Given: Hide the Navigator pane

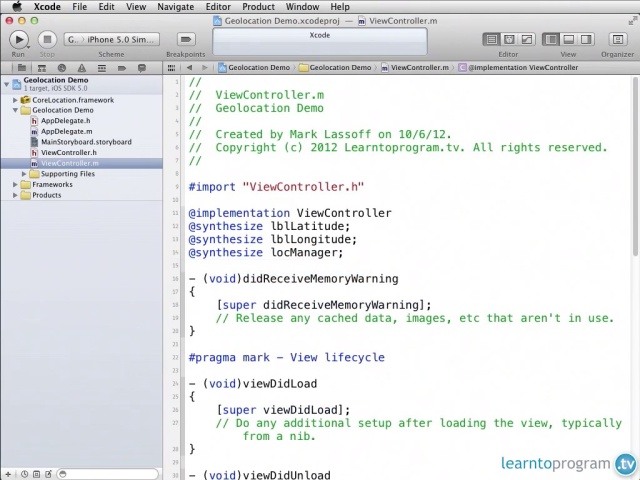Looking at the screenshot, I should tap(551, 40).
